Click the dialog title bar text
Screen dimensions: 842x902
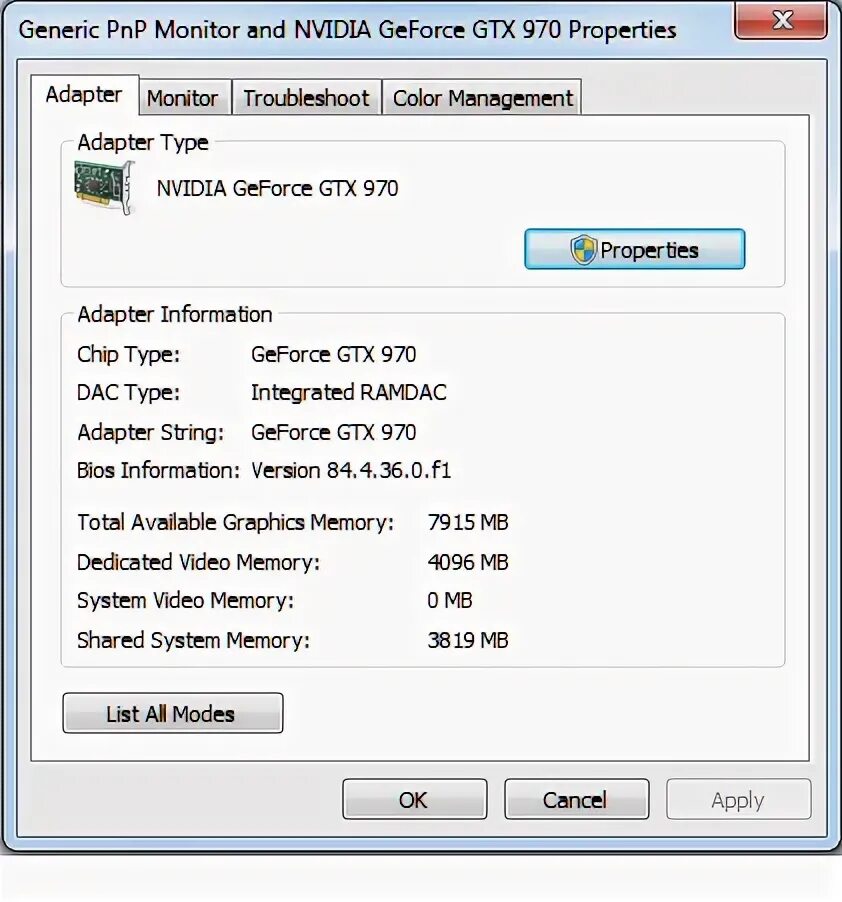(x=347, y=29)
